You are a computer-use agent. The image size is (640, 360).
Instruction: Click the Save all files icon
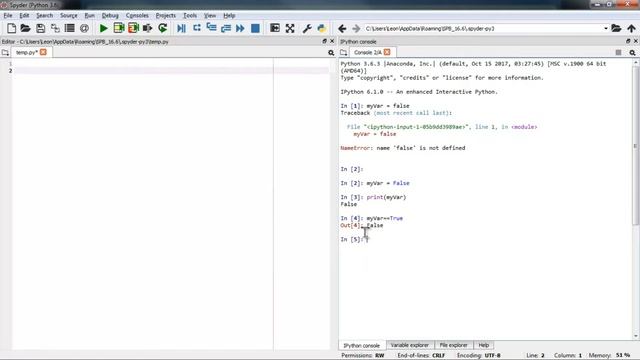click(x=55, y=28)
